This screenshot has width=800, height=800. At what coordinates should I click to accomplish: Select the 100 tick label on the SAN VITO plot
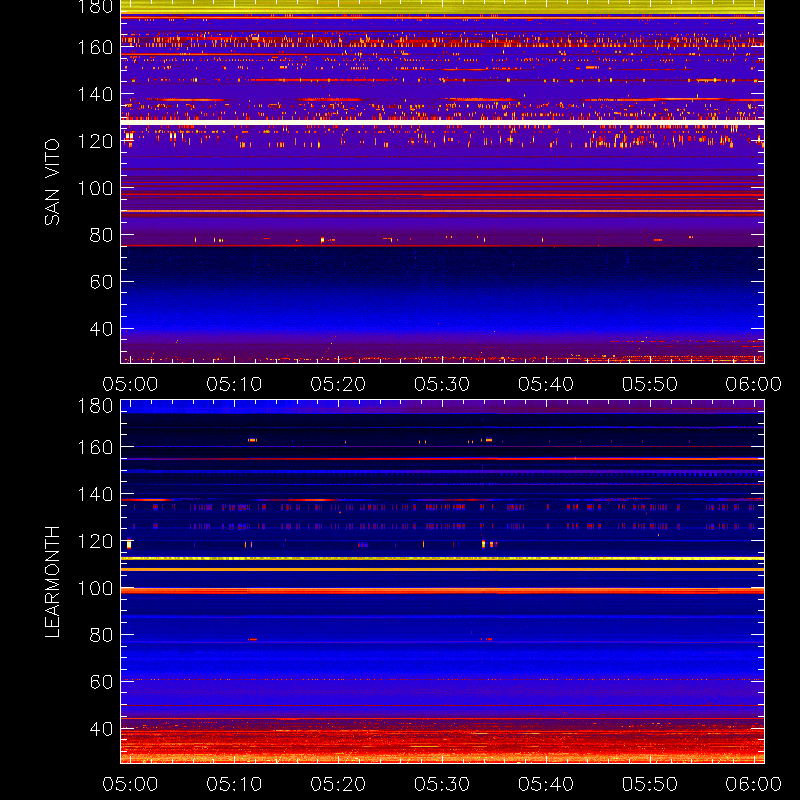tap(95, 188)
